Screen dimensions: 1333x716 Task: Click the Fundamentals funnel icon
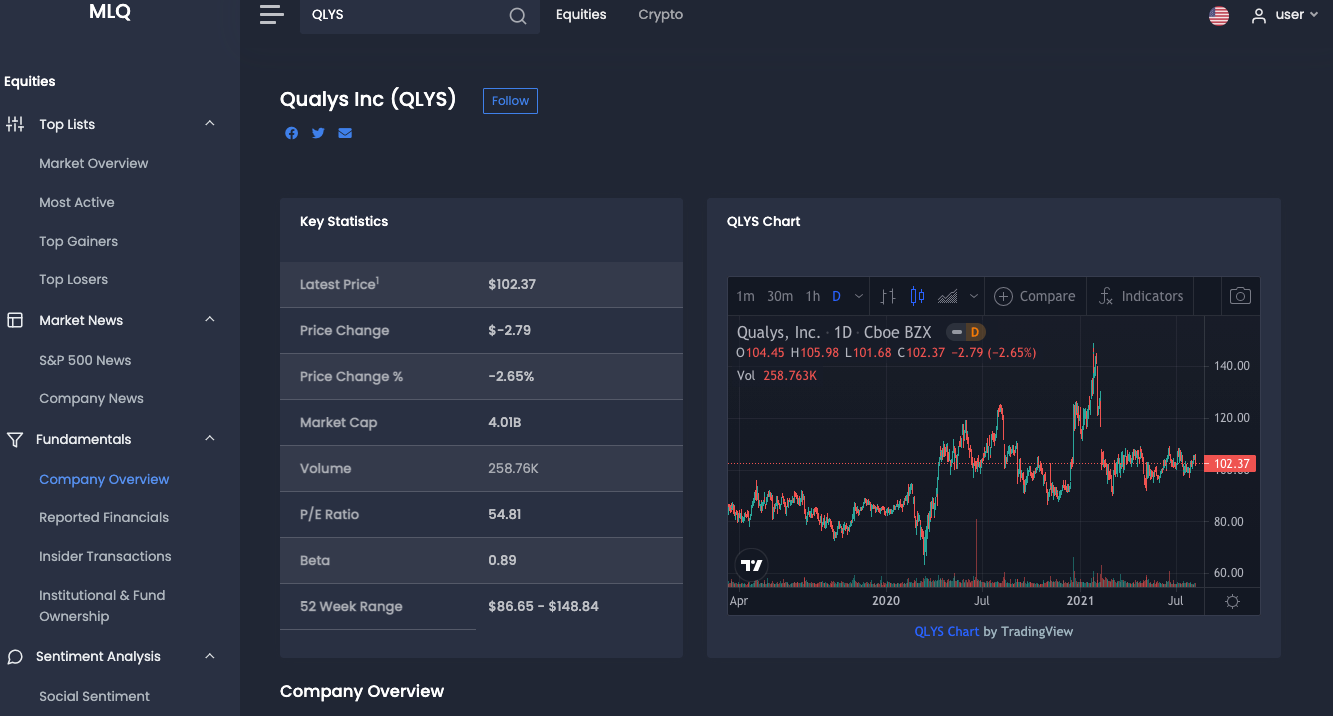tap(15, 439)
